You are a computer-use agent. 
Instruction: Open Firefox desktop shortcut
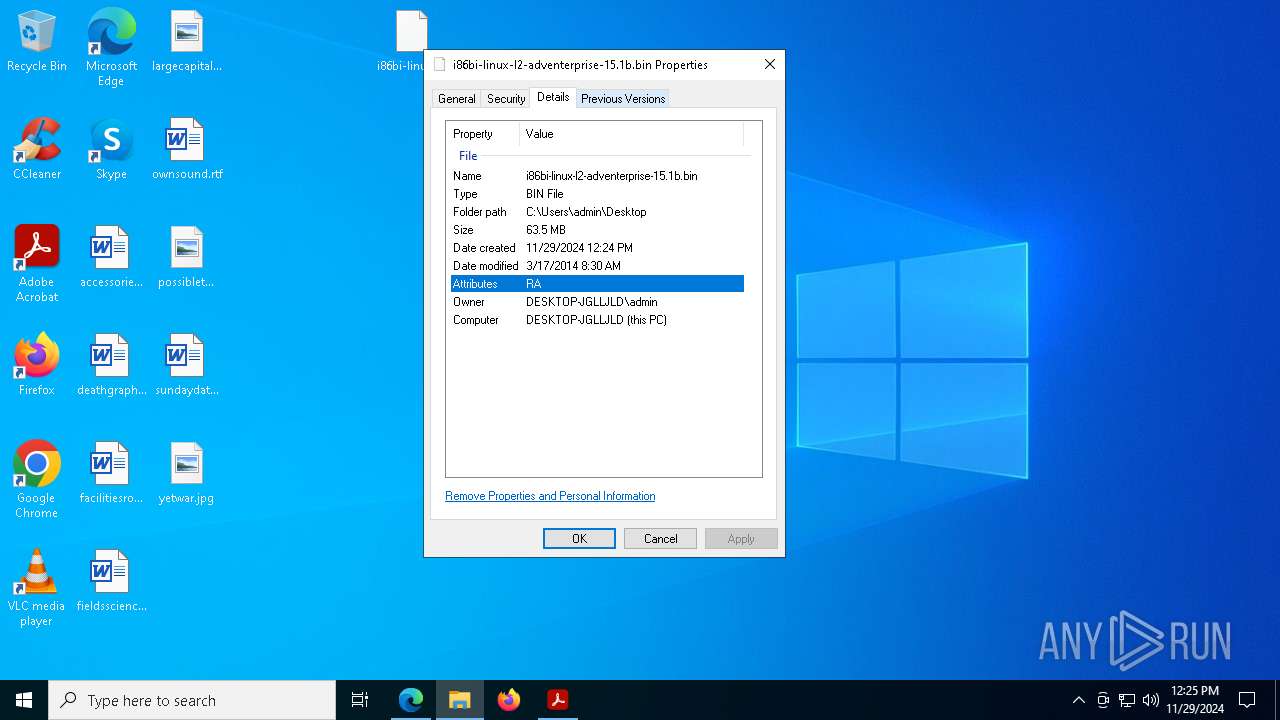pos(37,366)
